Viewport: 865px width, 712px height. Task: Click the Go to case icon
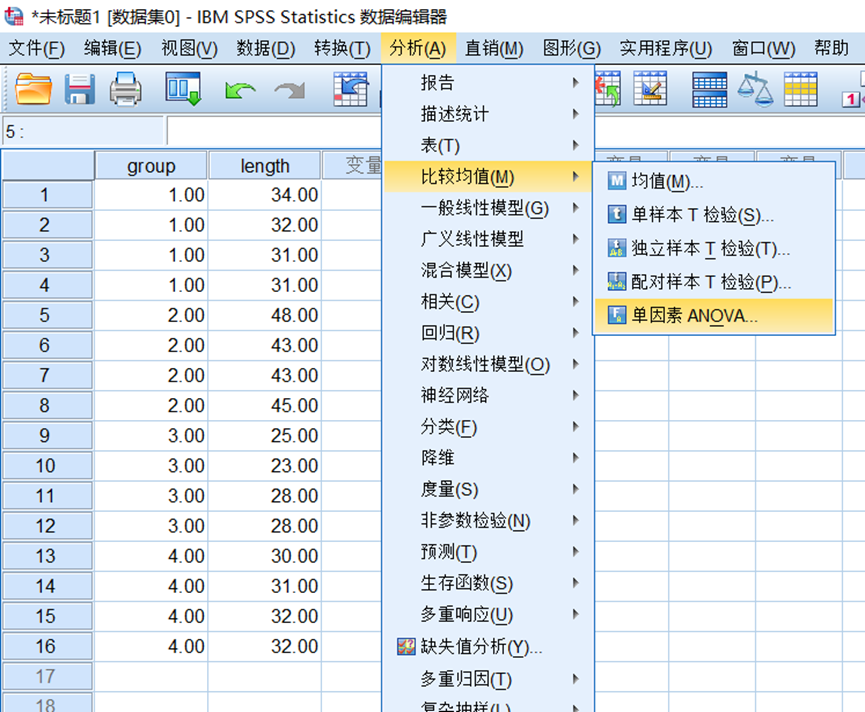point(351,89)
